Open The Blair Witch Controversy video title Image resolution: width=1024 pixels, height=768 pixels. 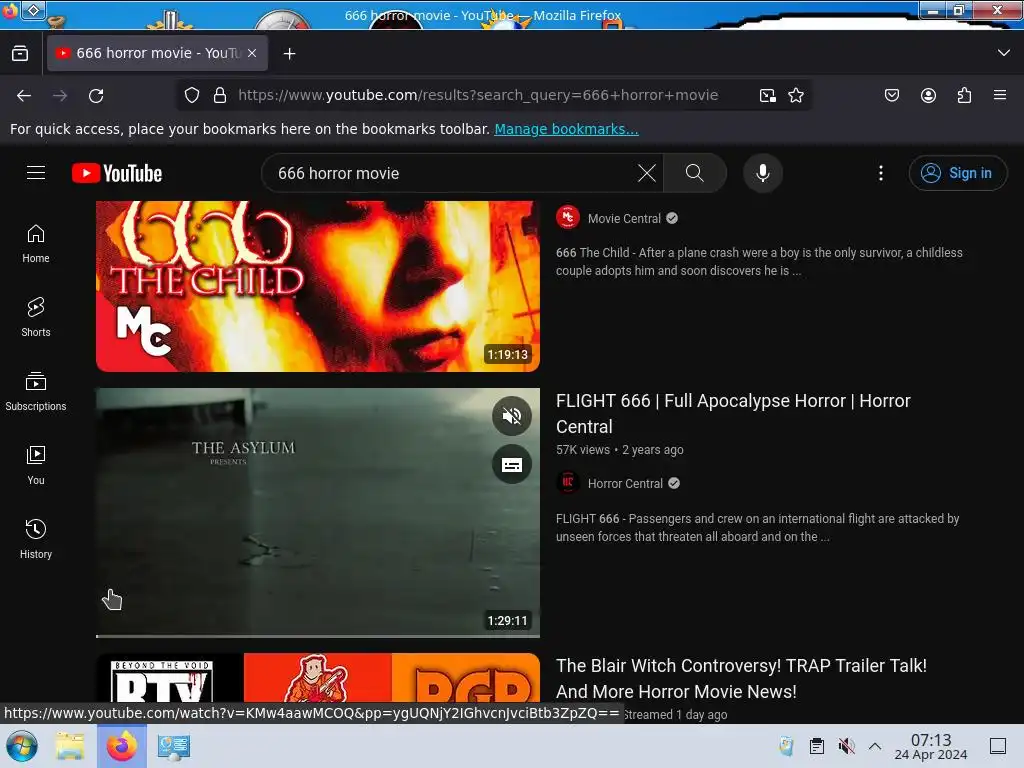click(x=741, y=679)
